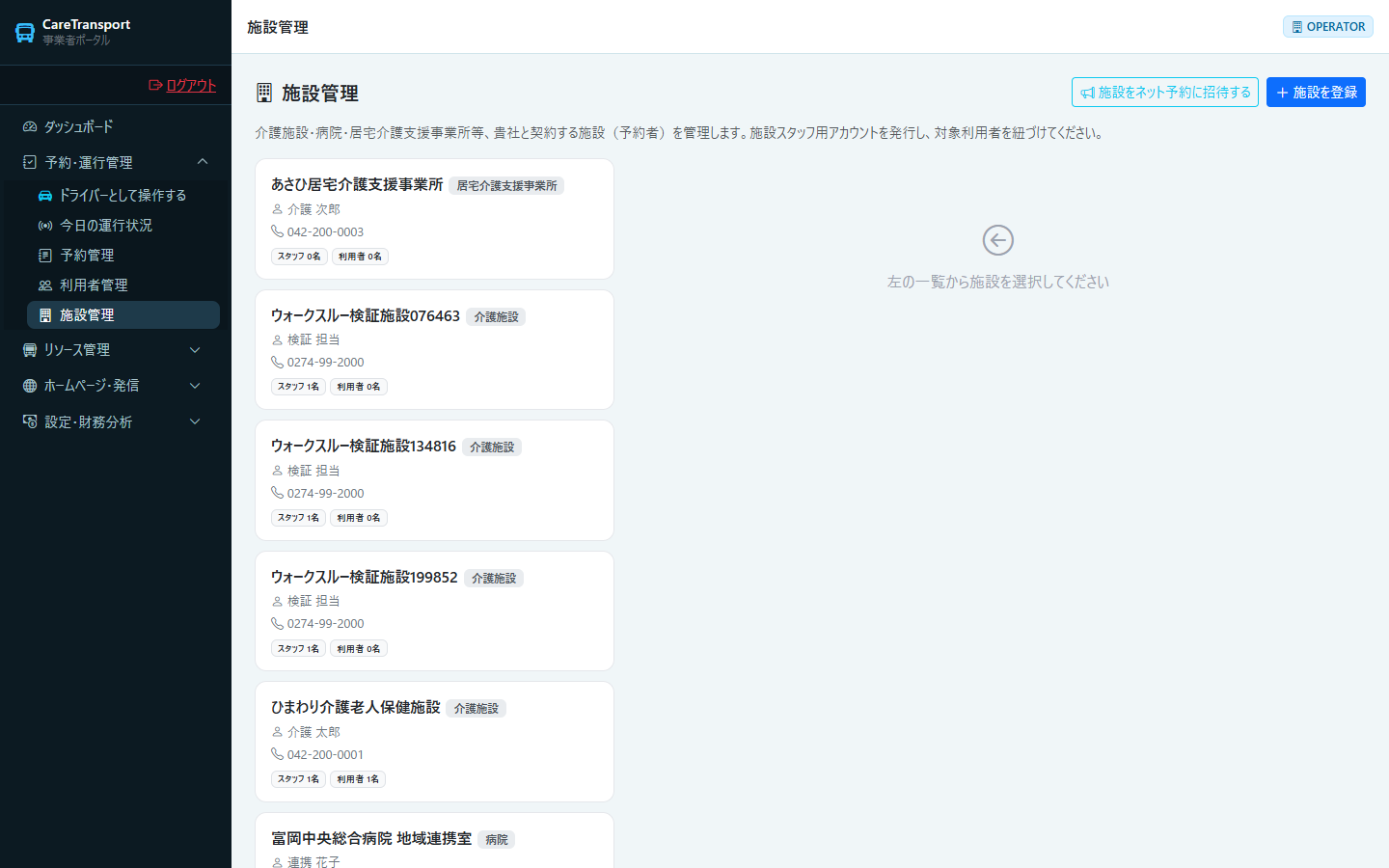Image resolution: width=1389 pixels, height=868 pixels.
Task: Open 利用者管理 in the sidebar
Action: pos(123,285)
